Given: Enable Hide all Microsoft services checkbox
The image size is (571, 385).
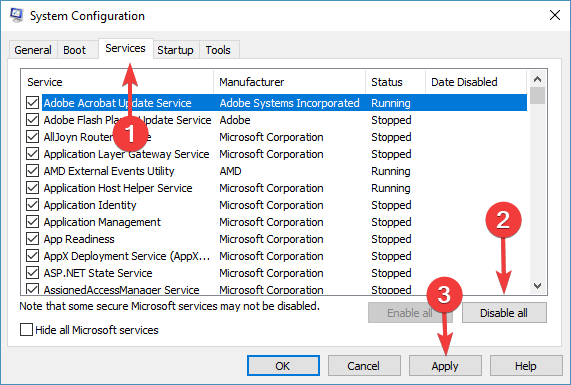Looking at the screenshot, I should click(26, 330).
